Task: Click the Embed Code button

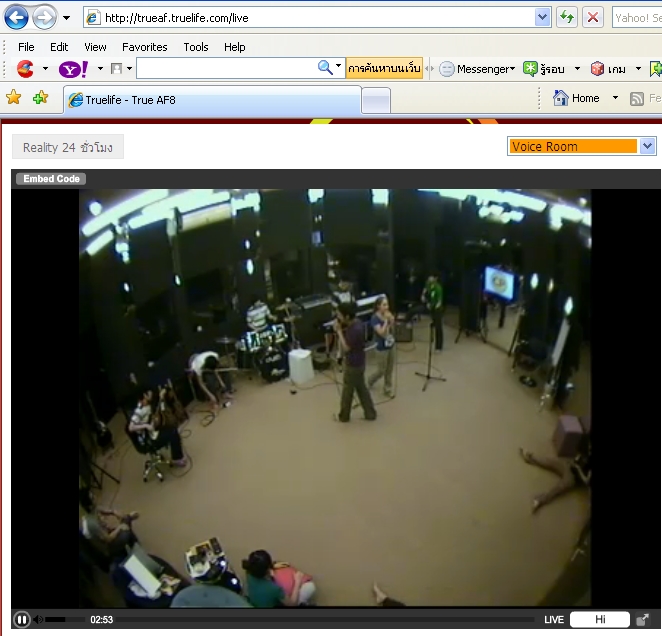Action: click(x=51, y=179)
